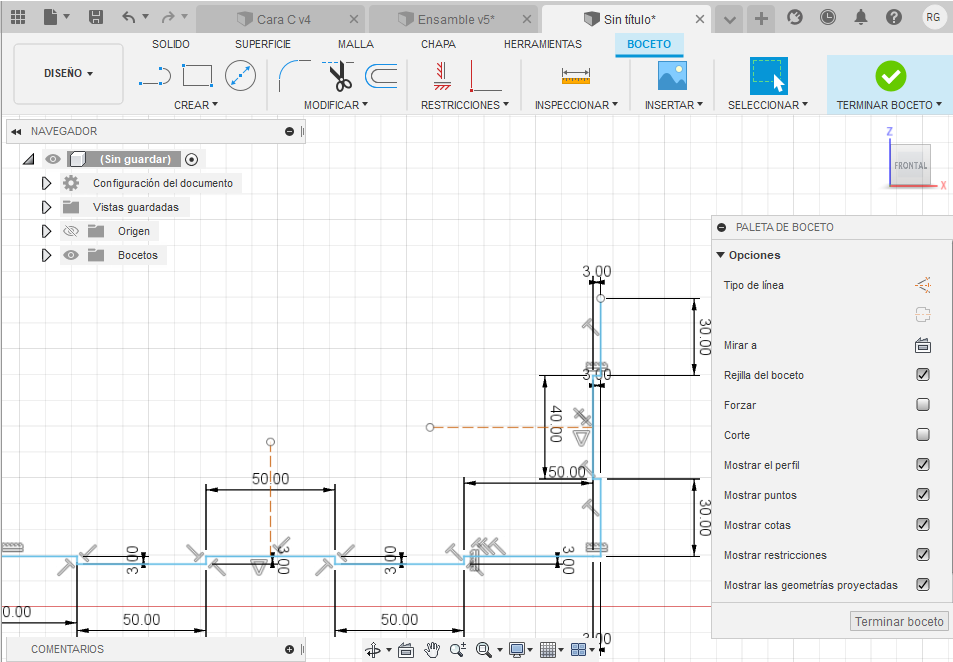Expand the Origen folder node

[46, 231]
